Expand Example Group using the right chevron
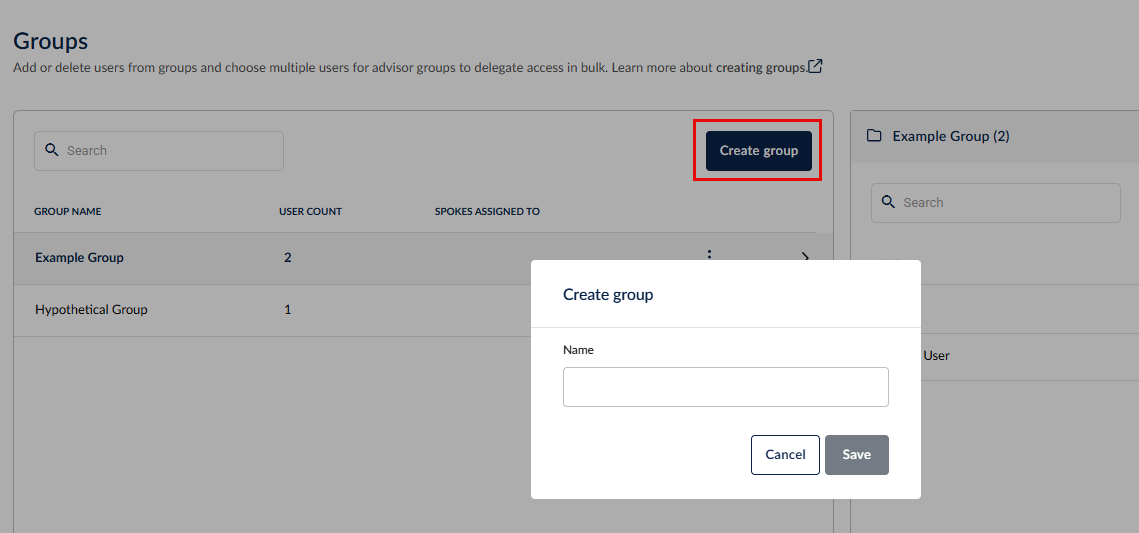This screenshot has width=1139, height=533. 806,257
